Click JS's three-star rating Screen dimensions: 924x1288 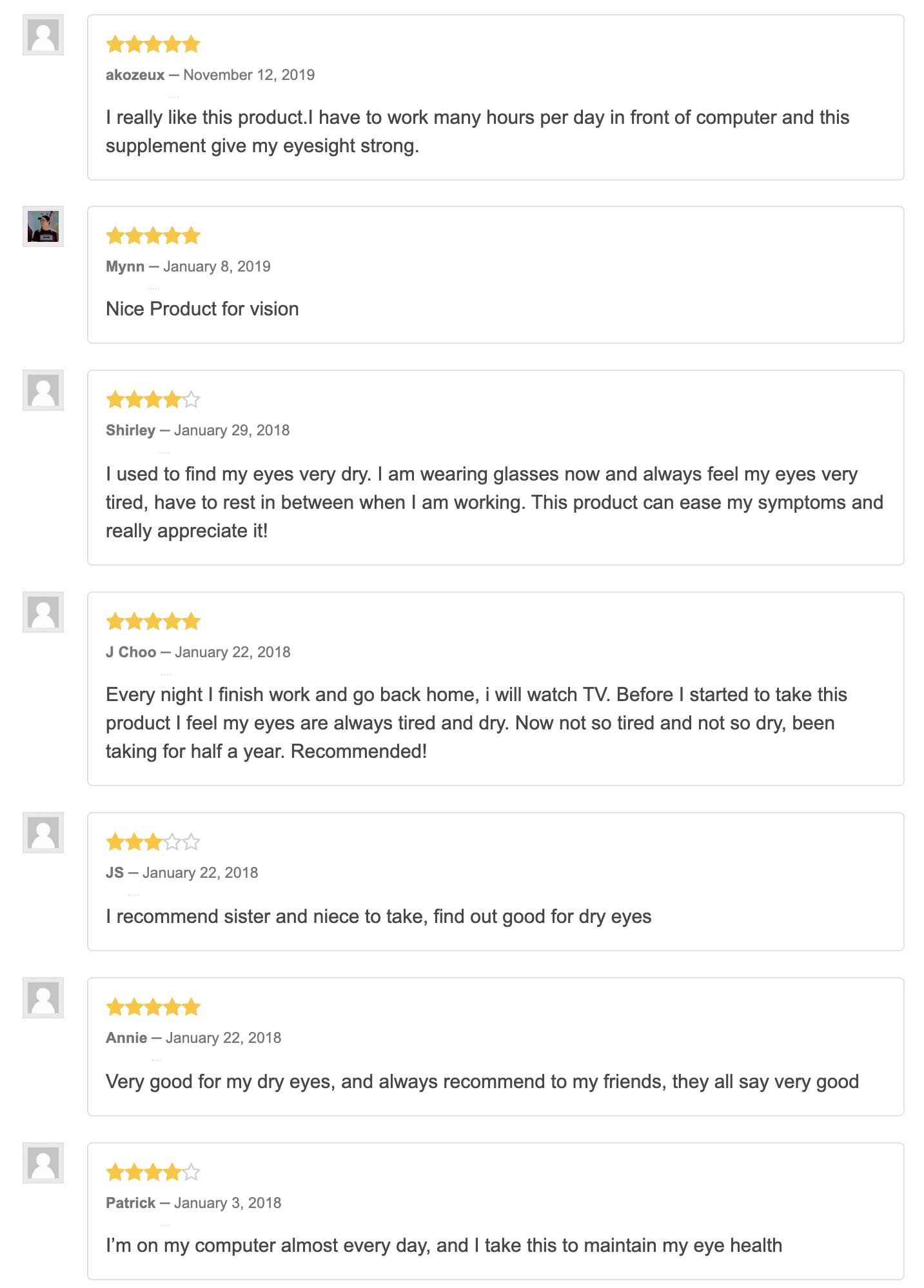153,842
